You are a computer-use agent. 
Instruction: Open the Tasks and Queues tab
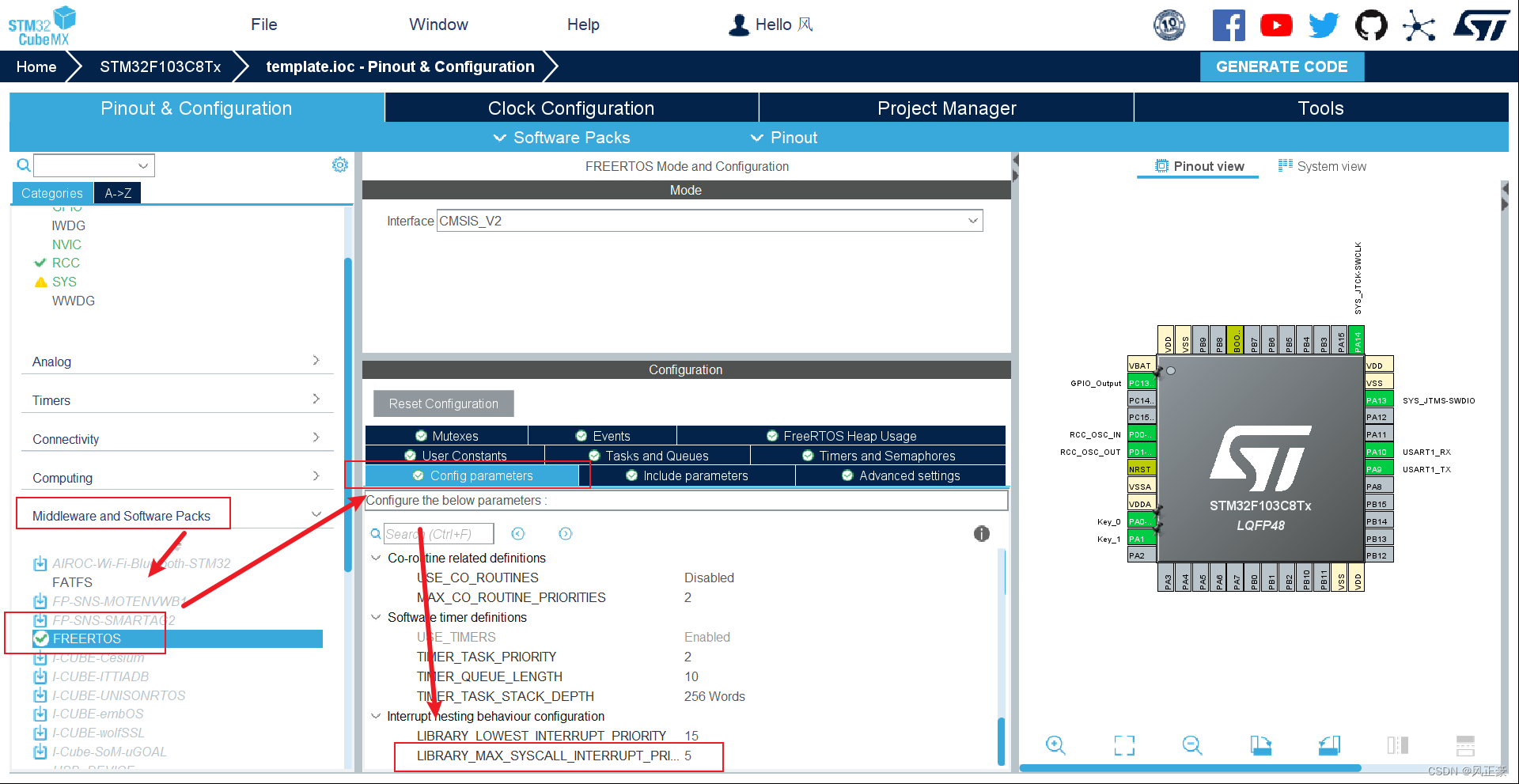click(x=647, y=456)
